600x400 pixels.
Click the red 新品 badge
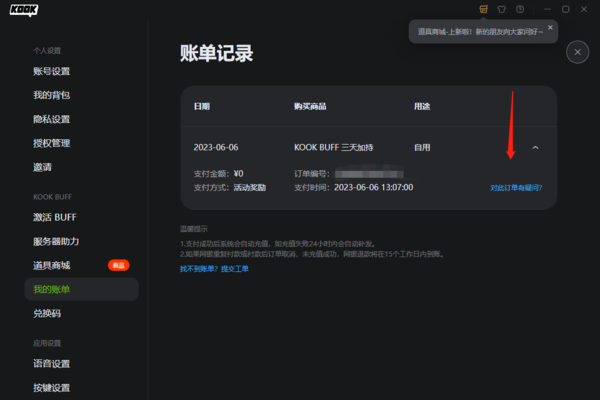119,265
